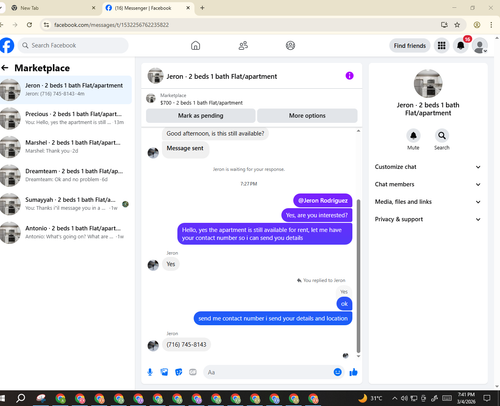The image size is (500, 406).
Task: Open the Chrome profile icon
Action: 477,25
